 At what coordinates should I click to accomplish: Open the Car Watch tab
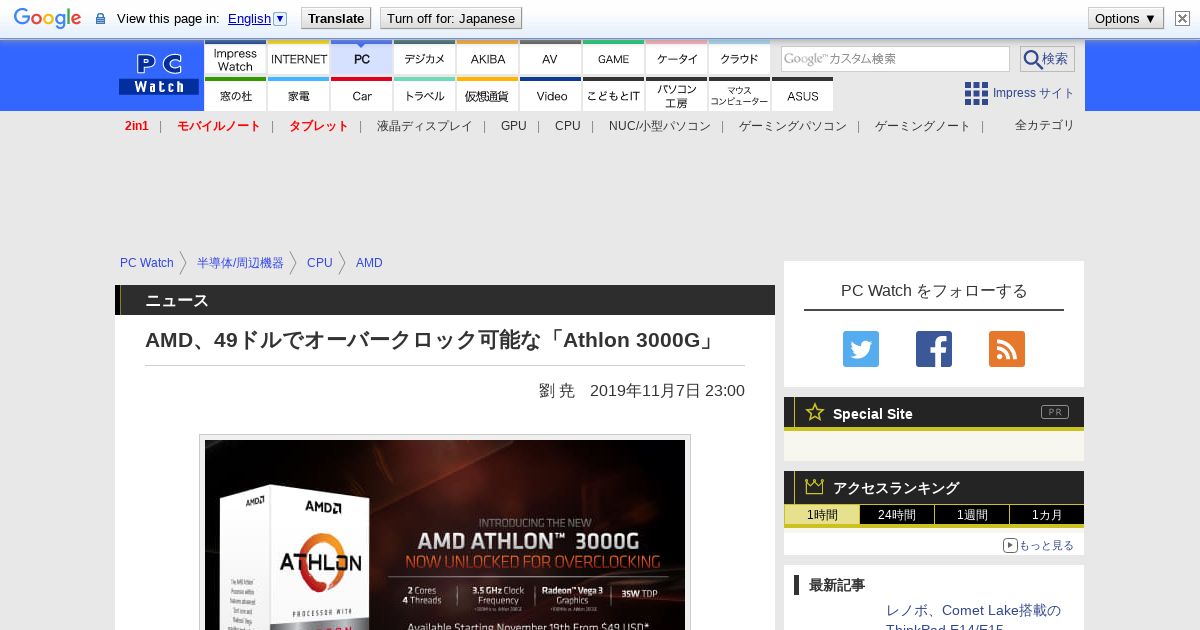pyautogui.click(x=362, y=95)
